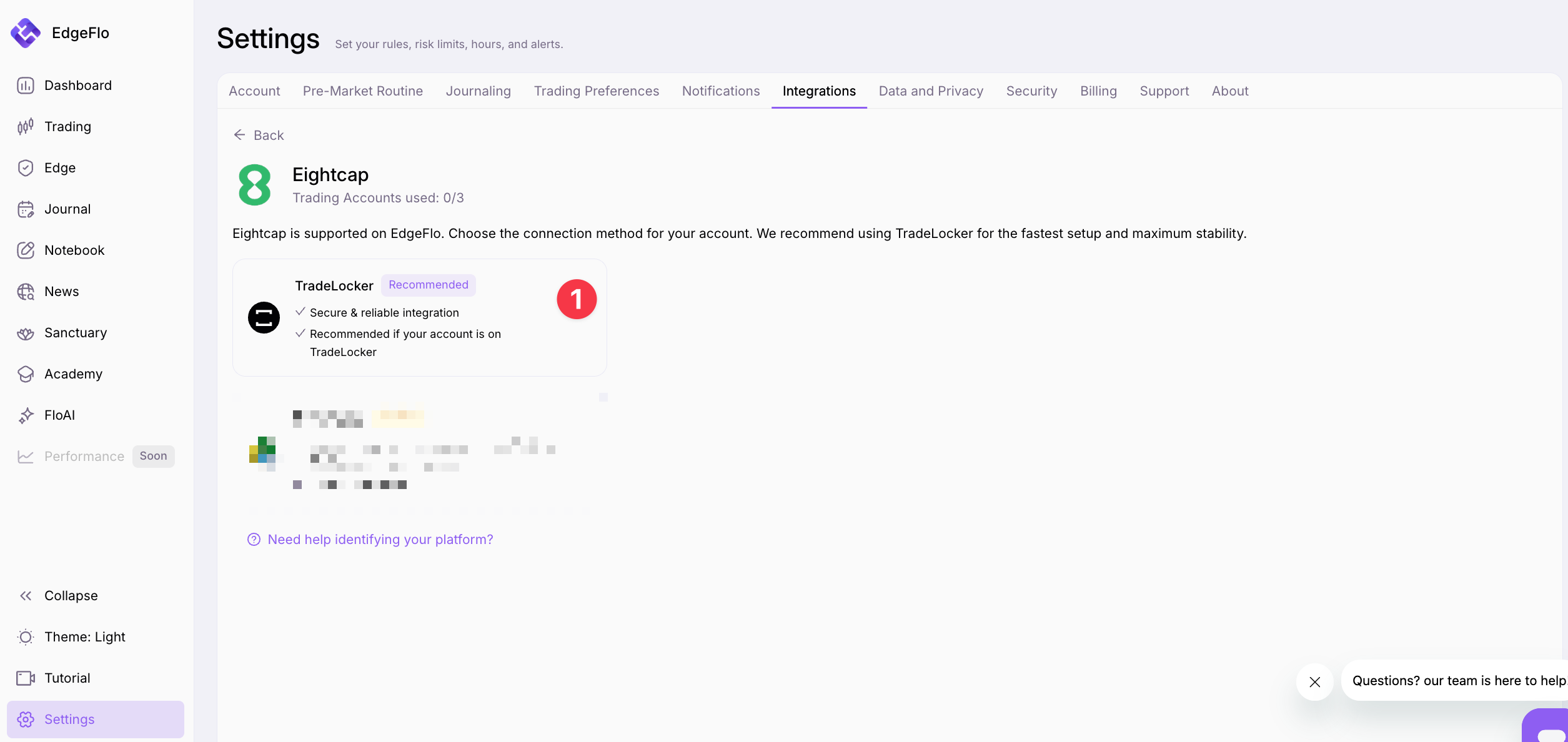Image resolution: width=1568 pixels, height=742 pixels.
Task: Collapse the sidebar using its label
Action: pos(71,596)
